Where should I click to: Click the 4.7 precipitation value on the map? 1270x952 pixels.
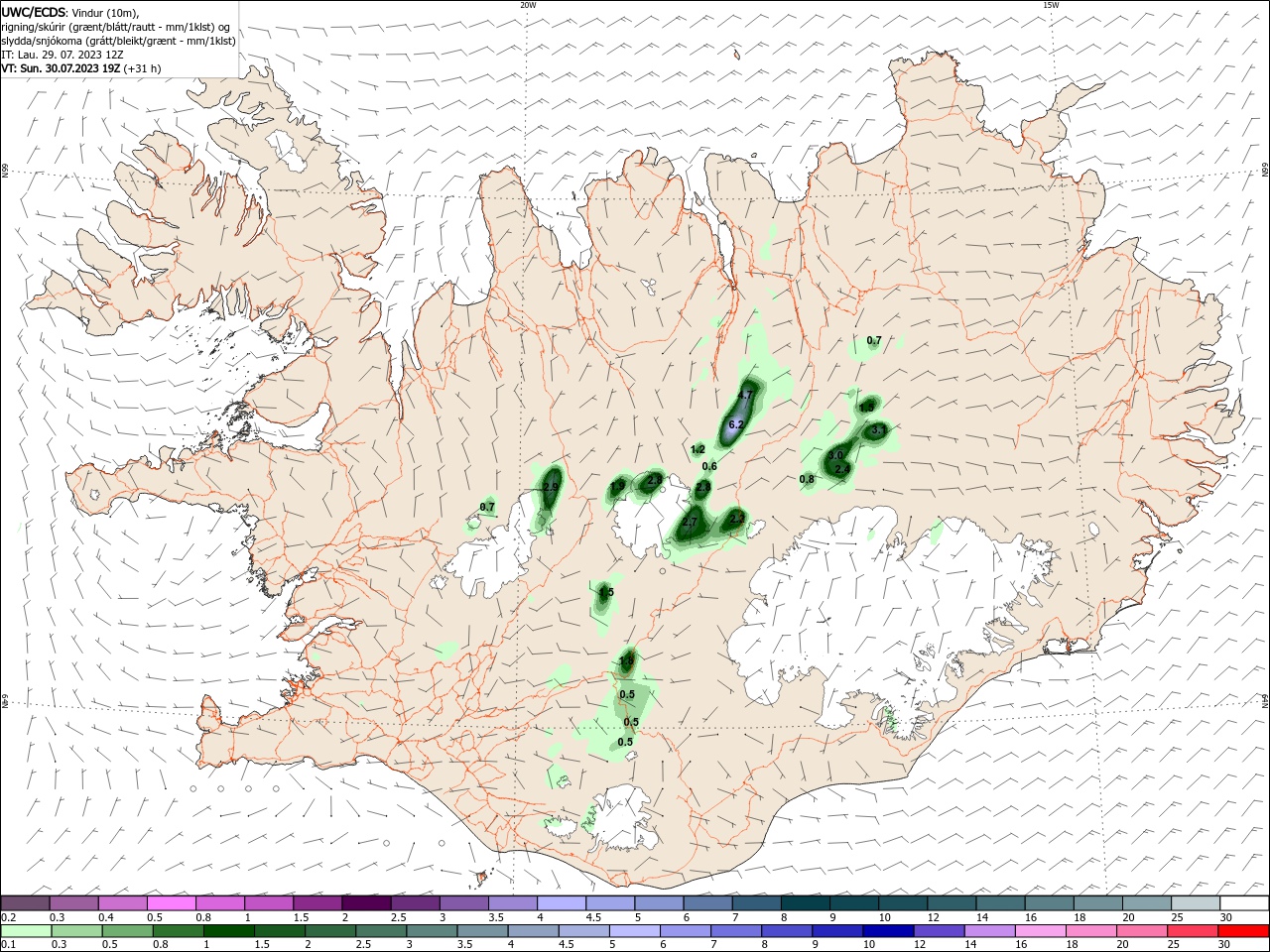pos(747,395)
